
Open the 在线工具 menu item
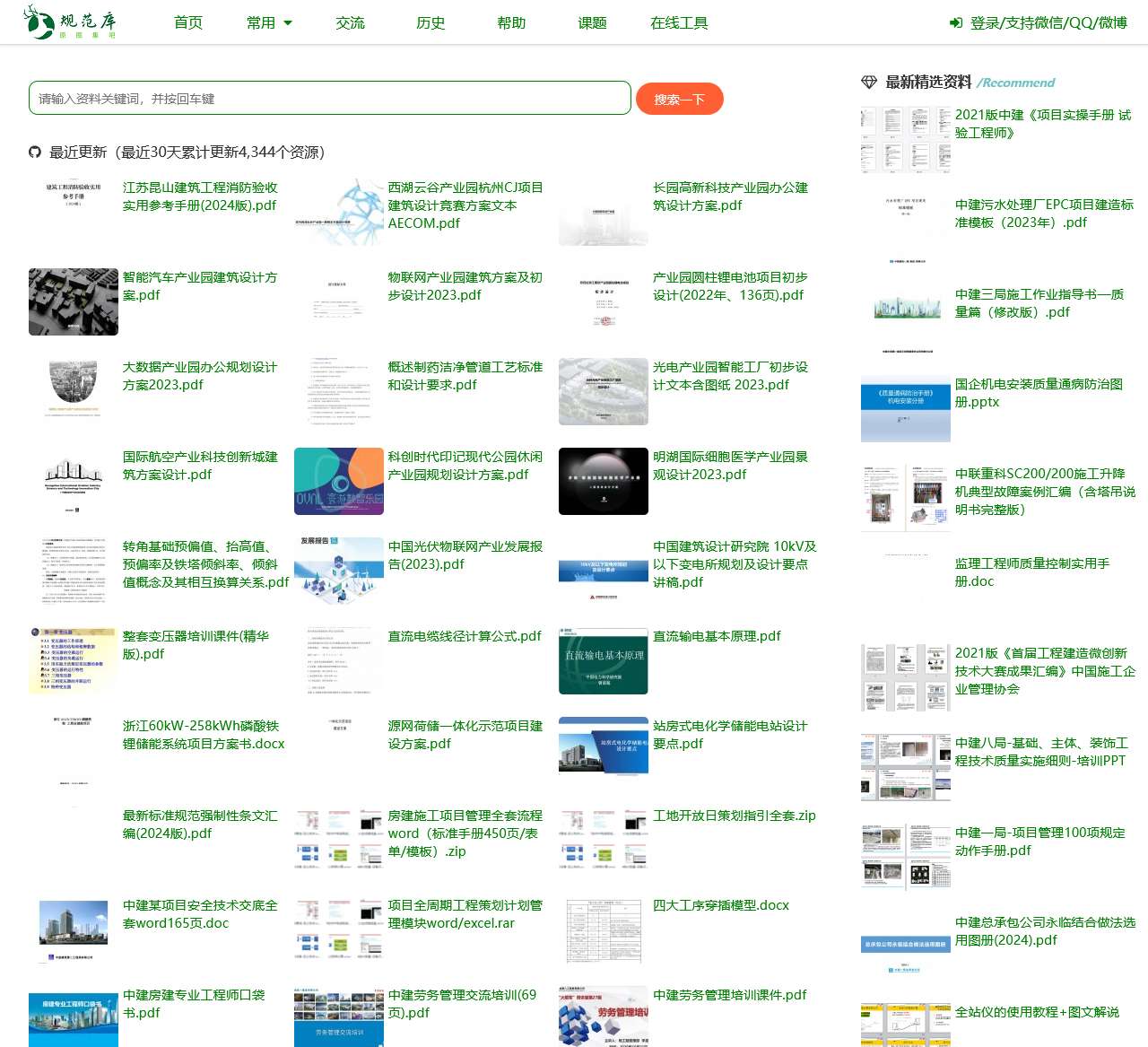[x=679, y=23]
